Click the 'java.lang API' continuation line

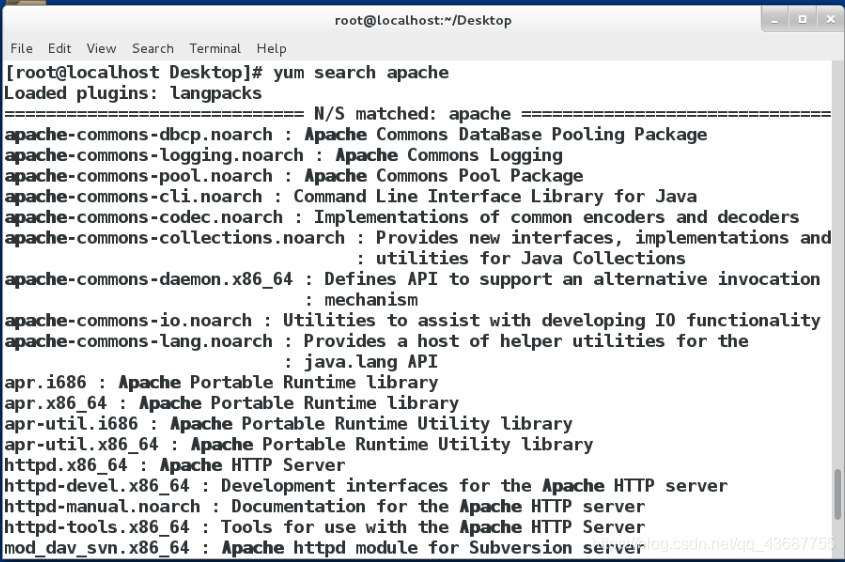click(371, 362)
